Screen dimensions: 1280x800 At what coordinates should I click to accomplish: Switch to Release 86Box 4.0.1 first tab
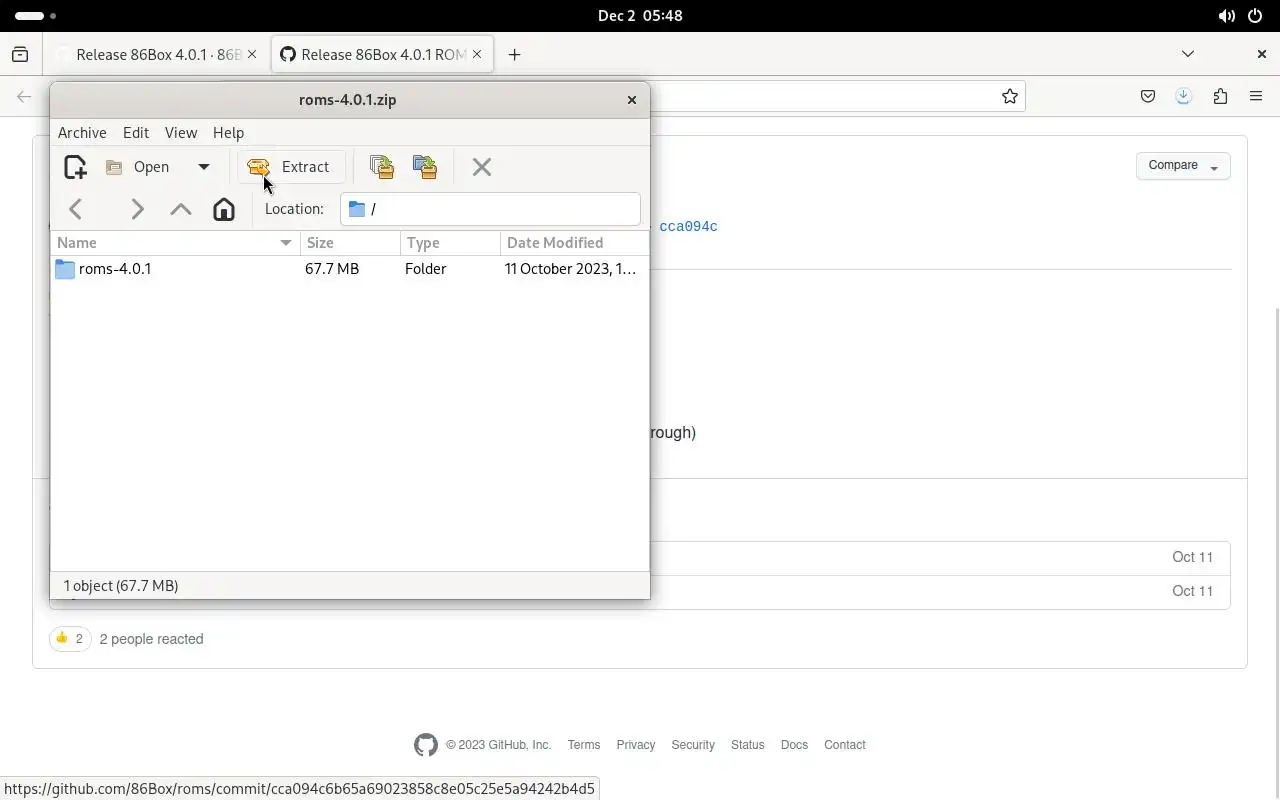158,55
